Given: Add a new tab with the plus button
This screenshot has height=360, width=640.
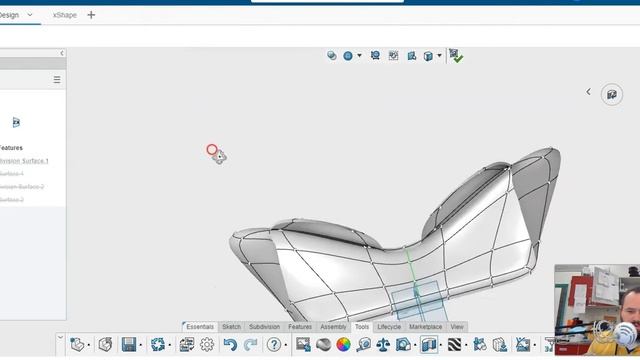Looking at the screenshot, I should tap(91, 15).
